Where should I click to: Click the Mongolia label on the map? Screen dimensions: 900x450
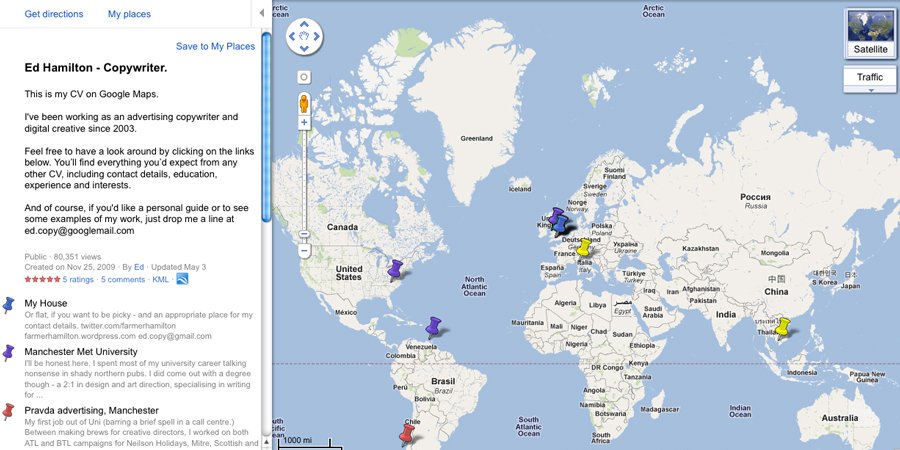(775, 253)
